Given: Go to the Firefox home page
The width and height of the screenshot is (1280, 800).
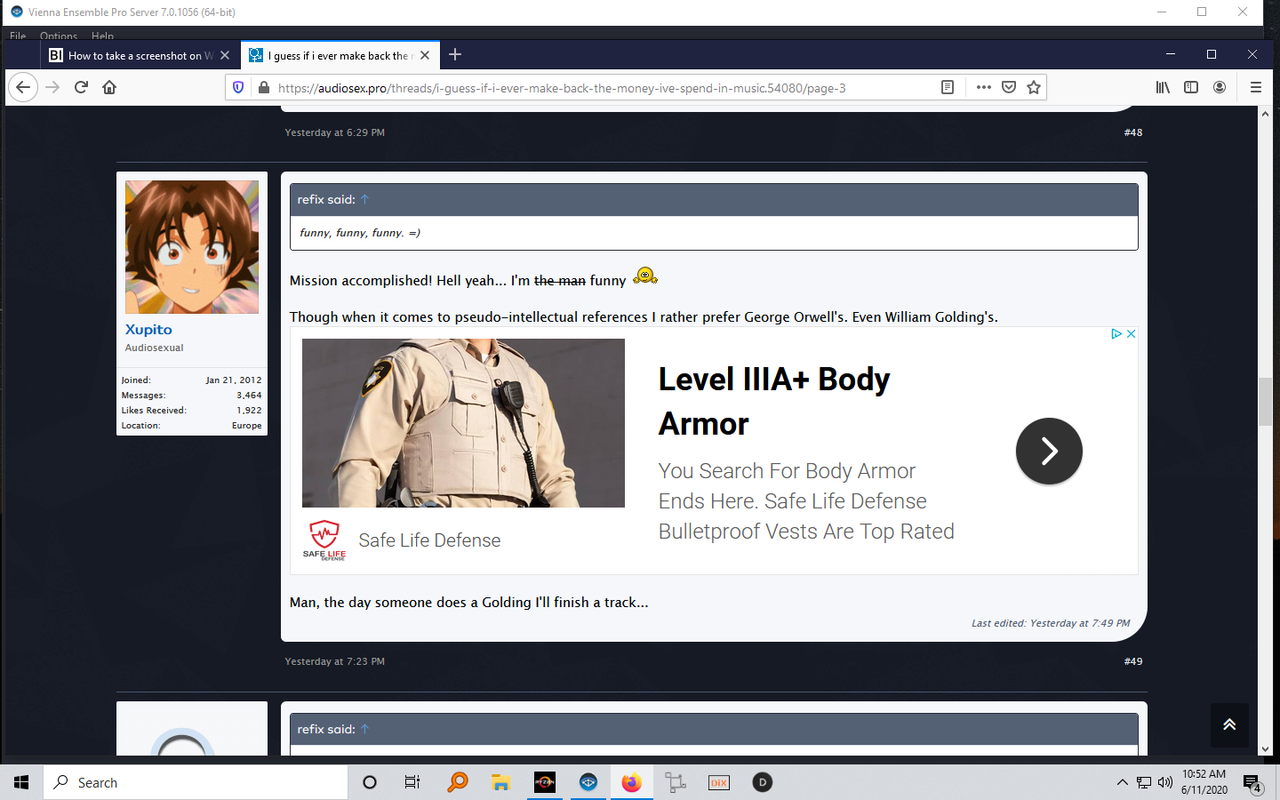Looking at the screenshot, I should click(109, 87).
